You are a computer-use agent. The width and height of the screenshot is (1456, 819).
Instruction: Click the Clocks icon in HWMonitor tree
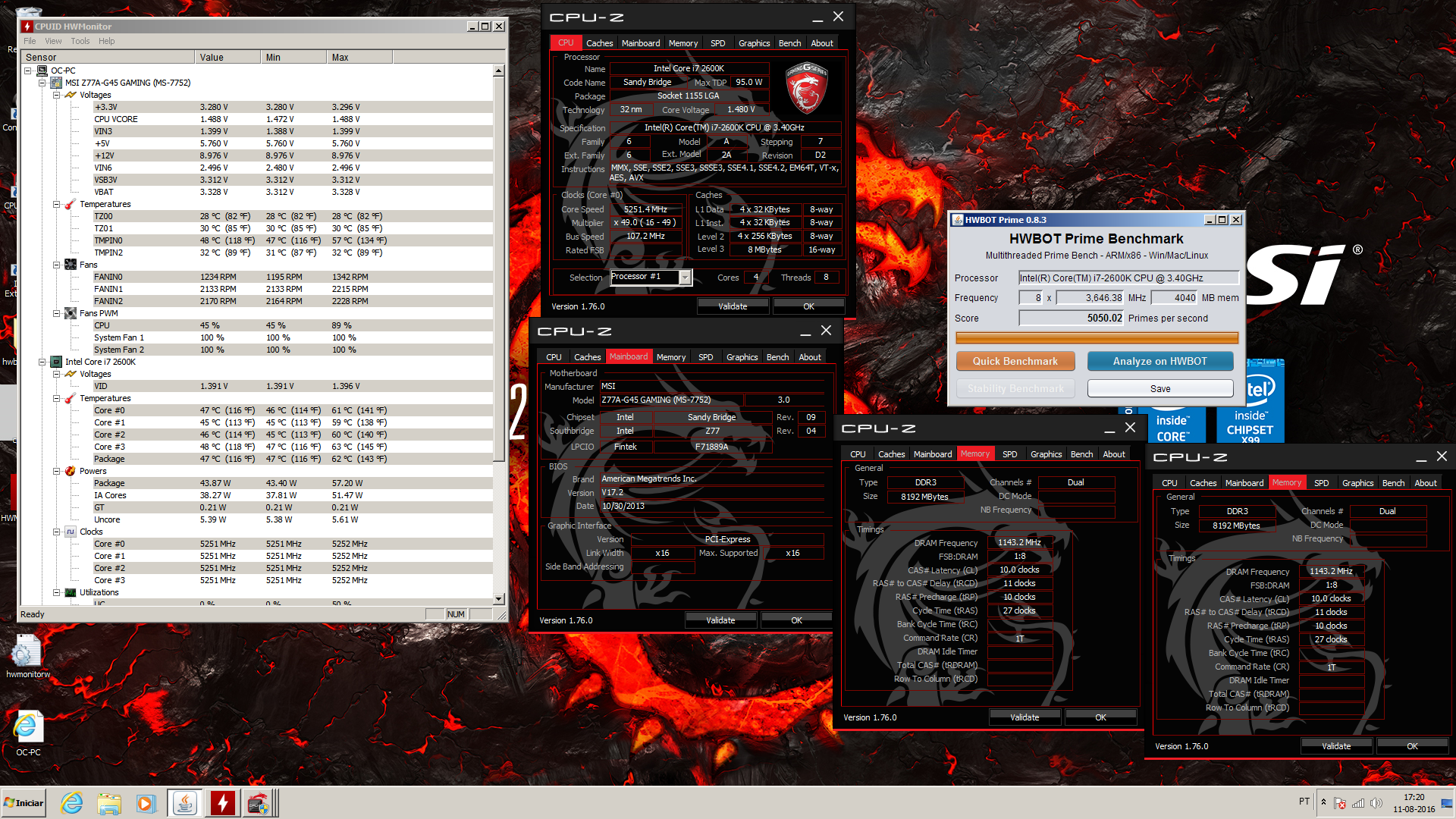pyautogui.click(x=71, y=532)
